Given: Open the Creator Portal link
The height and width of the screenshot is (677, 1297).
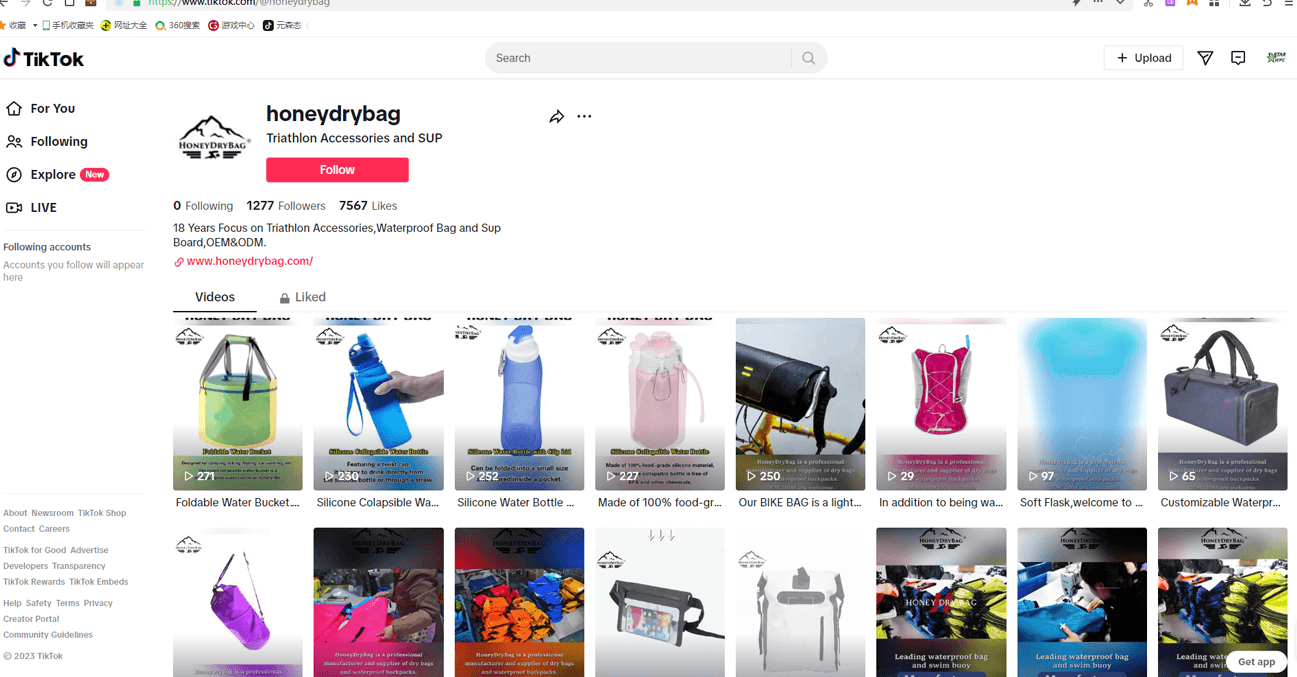Looking at the screenshot, I should coord(31,619).
